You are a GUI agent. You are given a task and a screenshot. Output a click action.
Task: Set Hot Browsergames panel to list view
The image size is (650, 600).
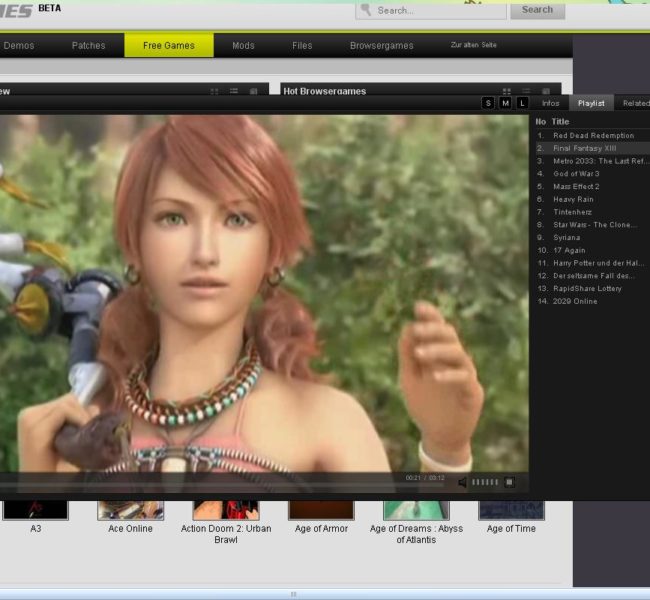526,91
